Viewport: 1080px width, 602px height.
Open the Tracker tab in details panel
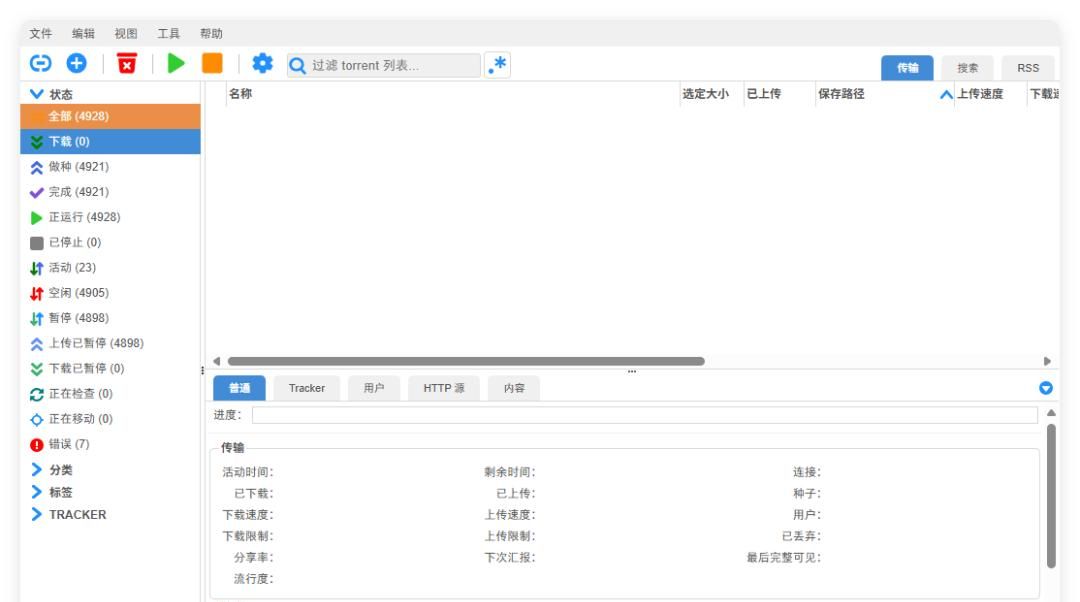tap(306, 387)
